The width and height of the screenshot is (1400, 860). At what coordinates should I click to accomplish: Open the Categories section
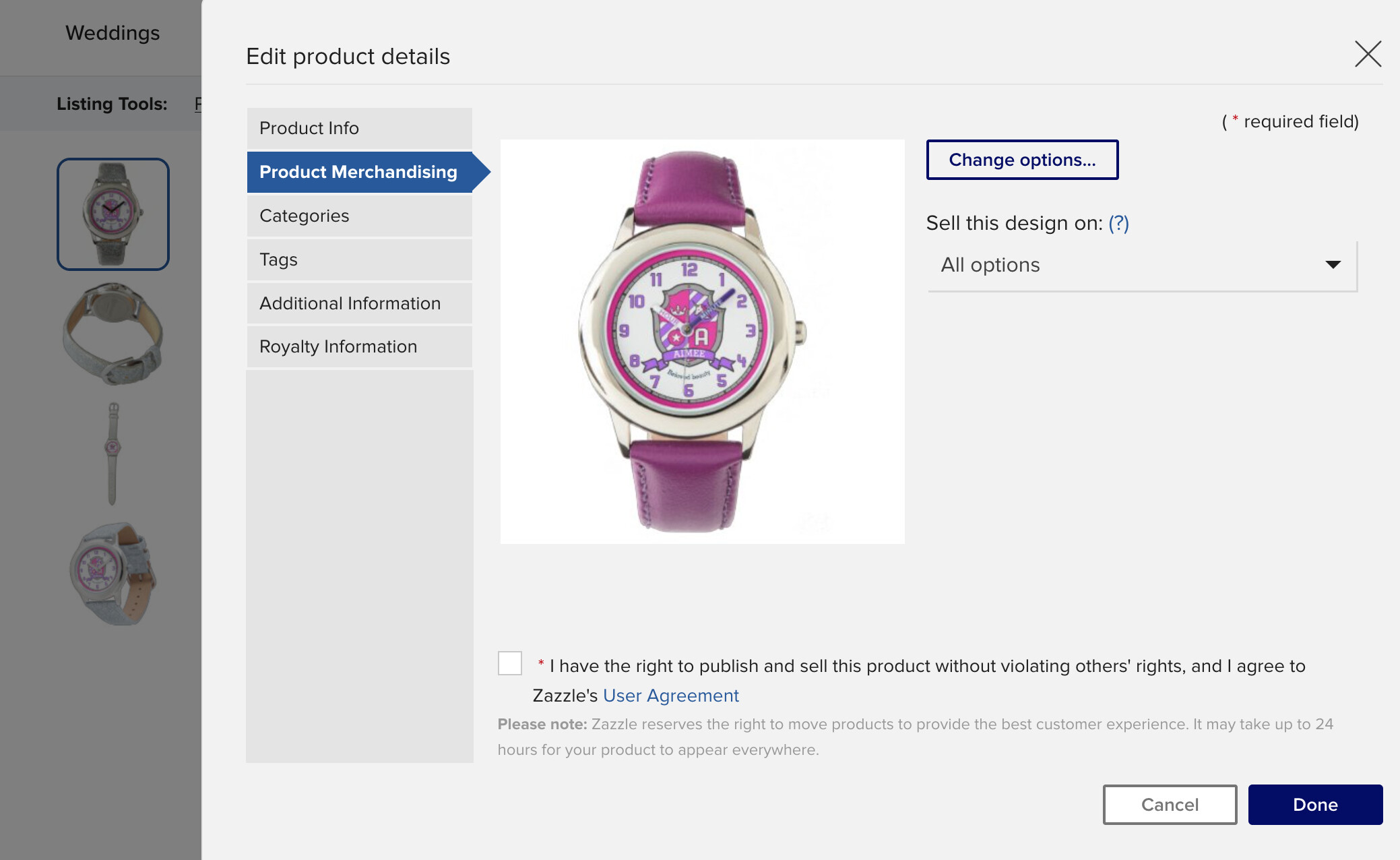[359, 216]
